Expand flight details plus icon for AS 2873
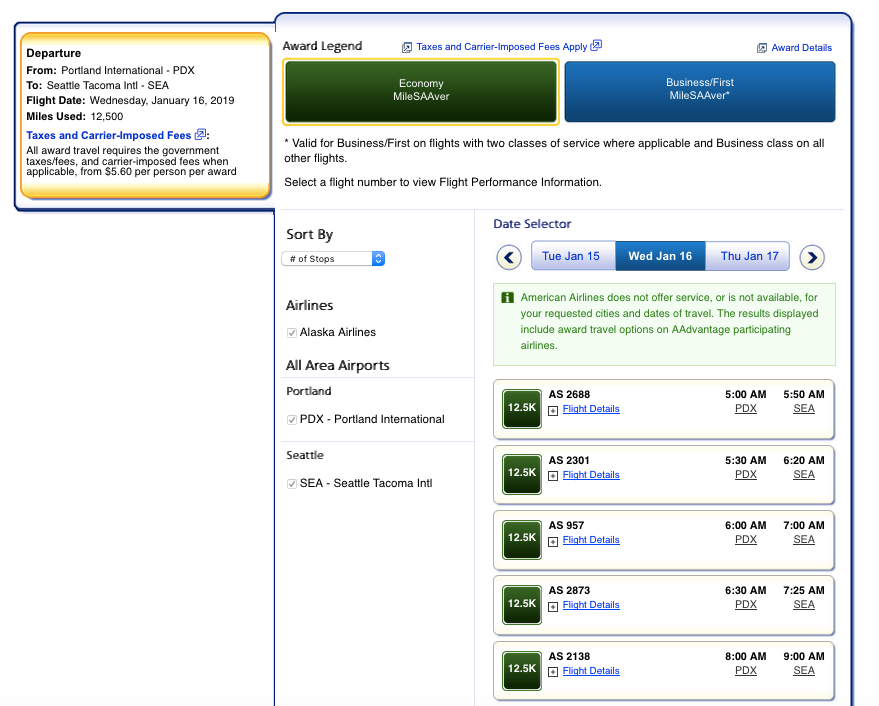Viewport: 879px width, 706px height. coord(553,605)
